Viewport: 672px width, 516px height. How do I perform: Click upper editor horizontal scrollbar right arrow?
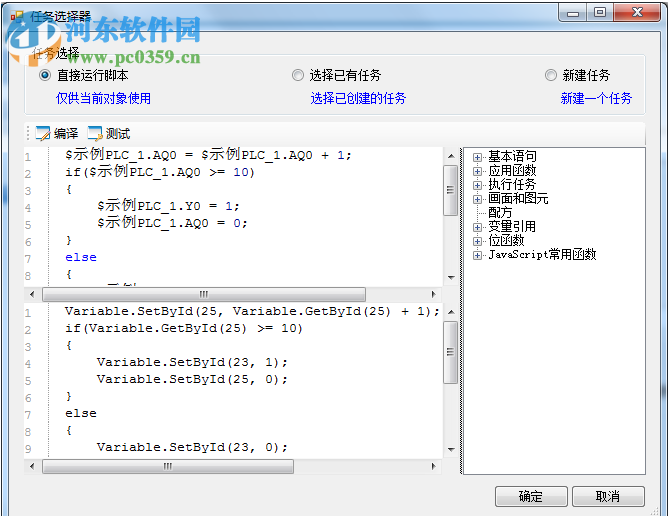(x=433, y=294)
